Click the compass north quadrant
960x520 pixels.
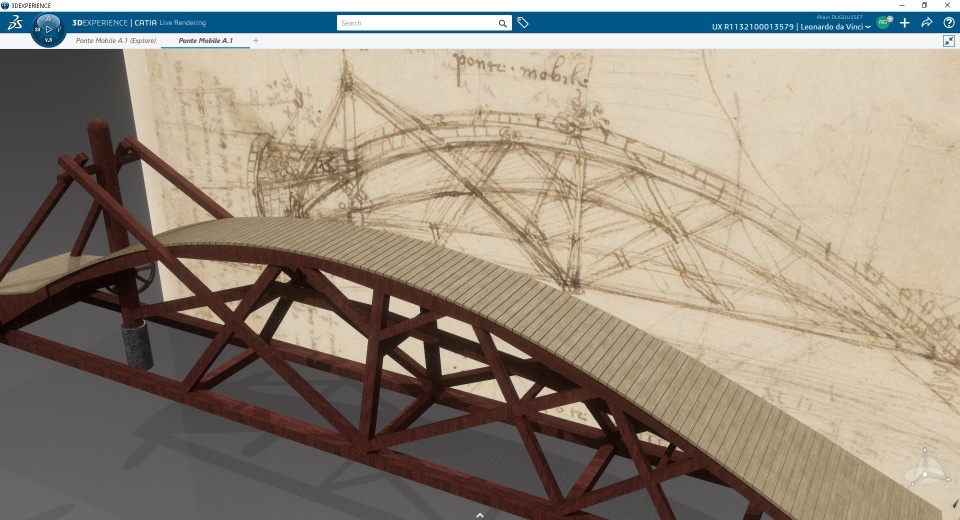tap(49, 18)
